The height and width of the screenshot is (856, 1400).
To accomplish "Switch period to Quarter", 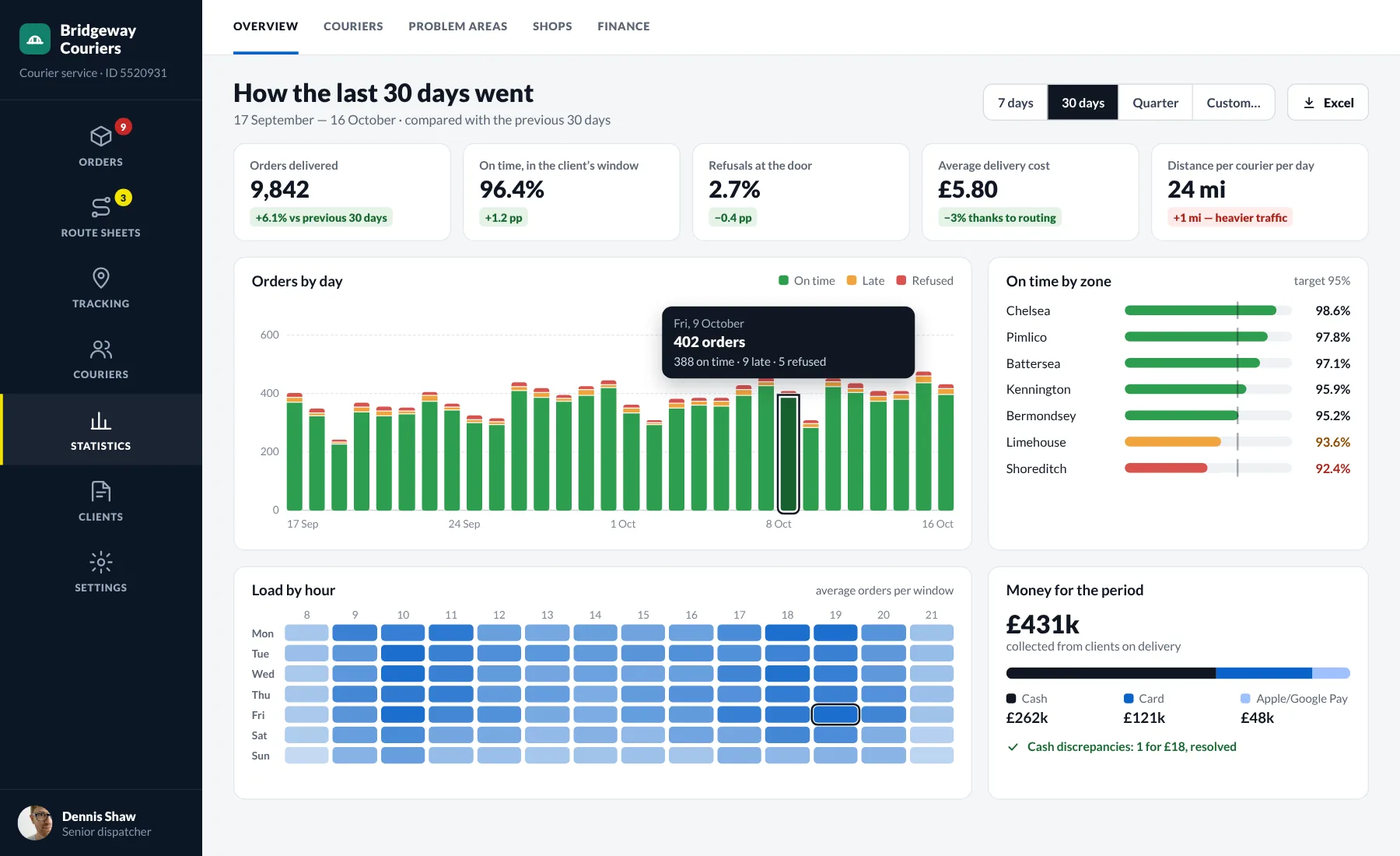I will tap(1155, 103).
